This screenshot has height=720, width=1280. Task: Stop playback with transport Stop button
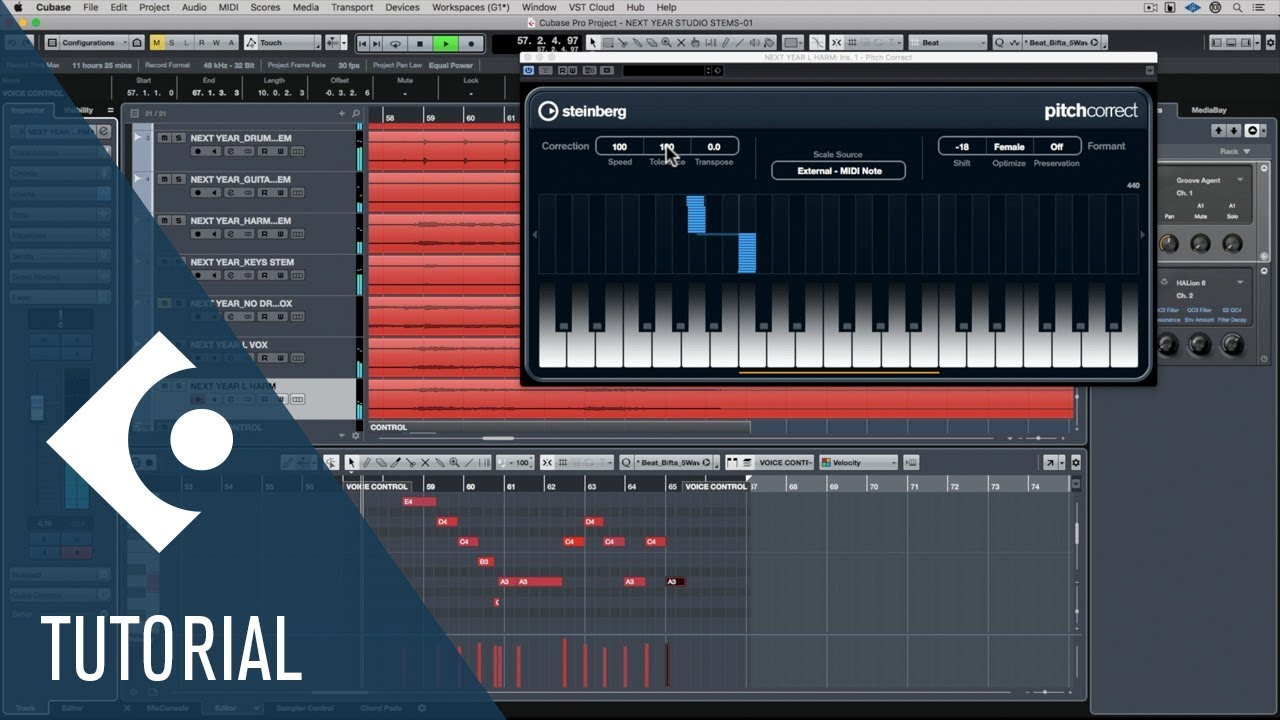pyautogui.click(x=420, y=43)
